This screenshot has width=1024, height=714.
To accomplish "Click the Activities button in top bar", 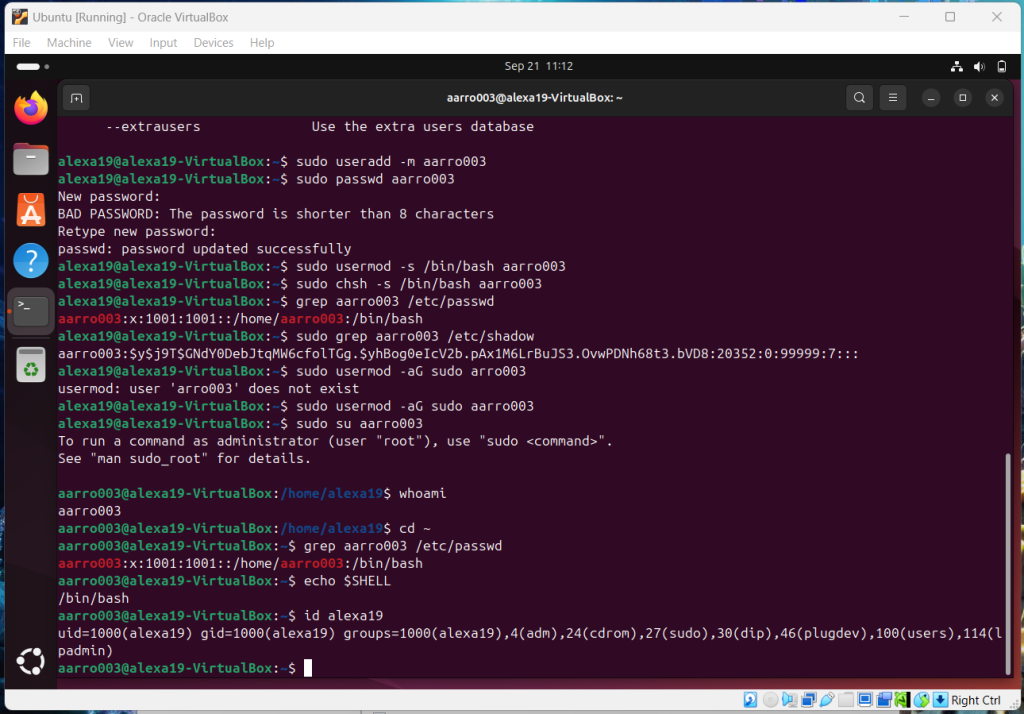I will (28, 66).
